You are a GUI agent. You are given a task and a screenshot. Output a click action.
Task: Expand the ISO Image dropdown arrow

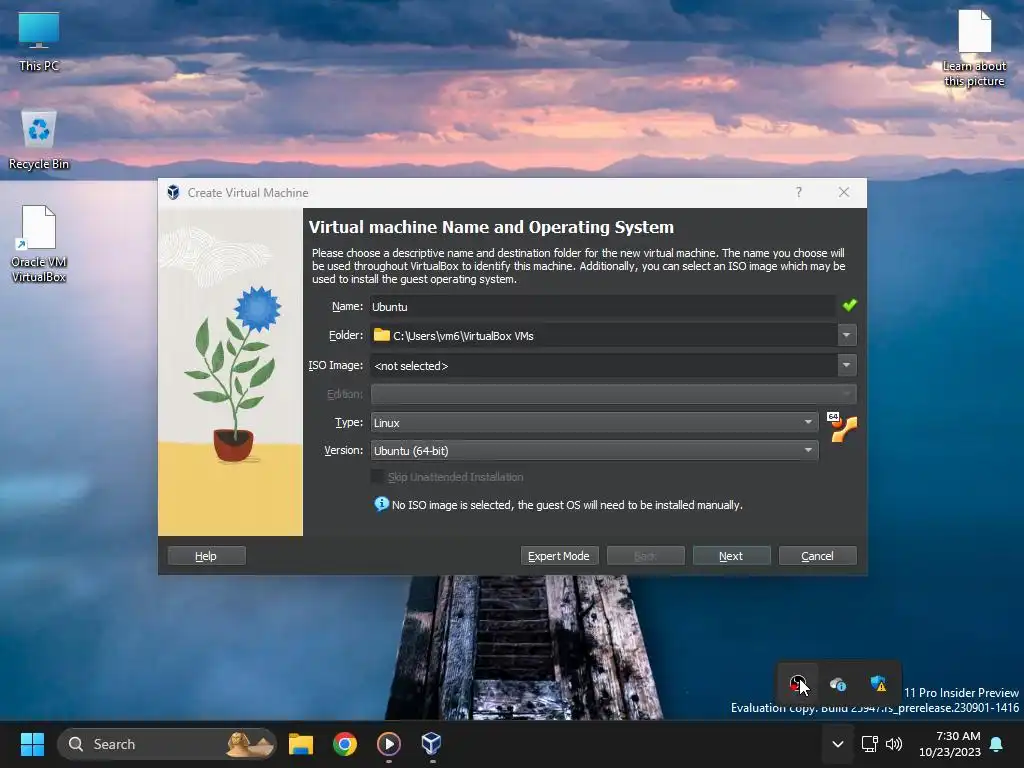(846, 365)
